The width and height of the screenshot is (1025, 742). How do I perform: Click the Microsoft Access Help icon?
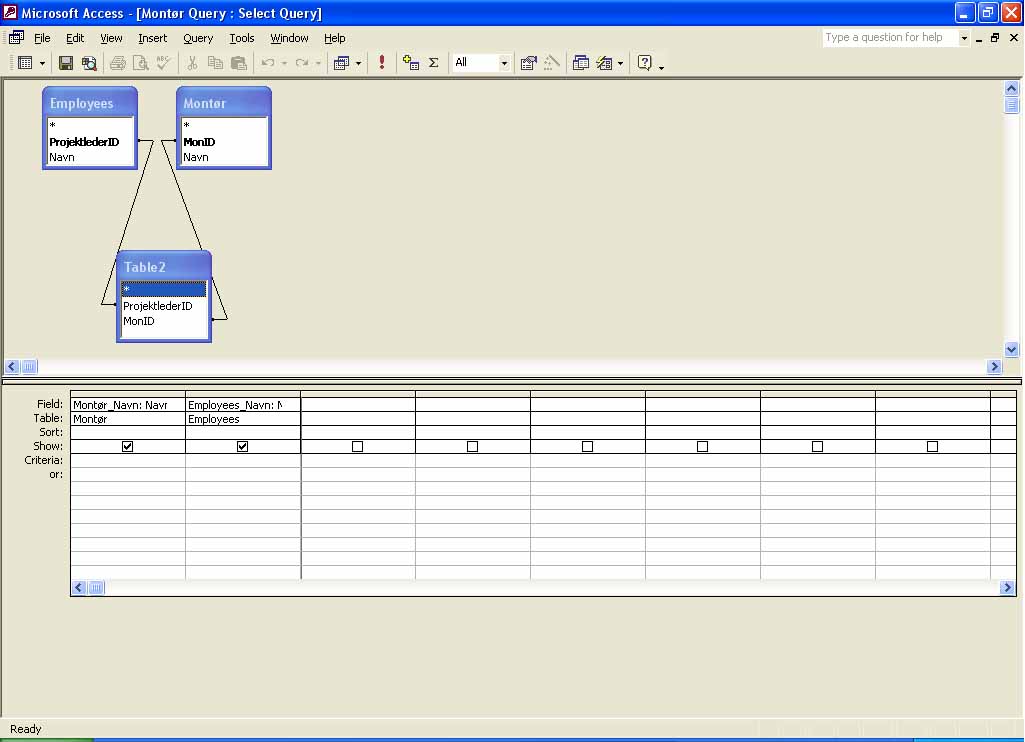[645, 63]
